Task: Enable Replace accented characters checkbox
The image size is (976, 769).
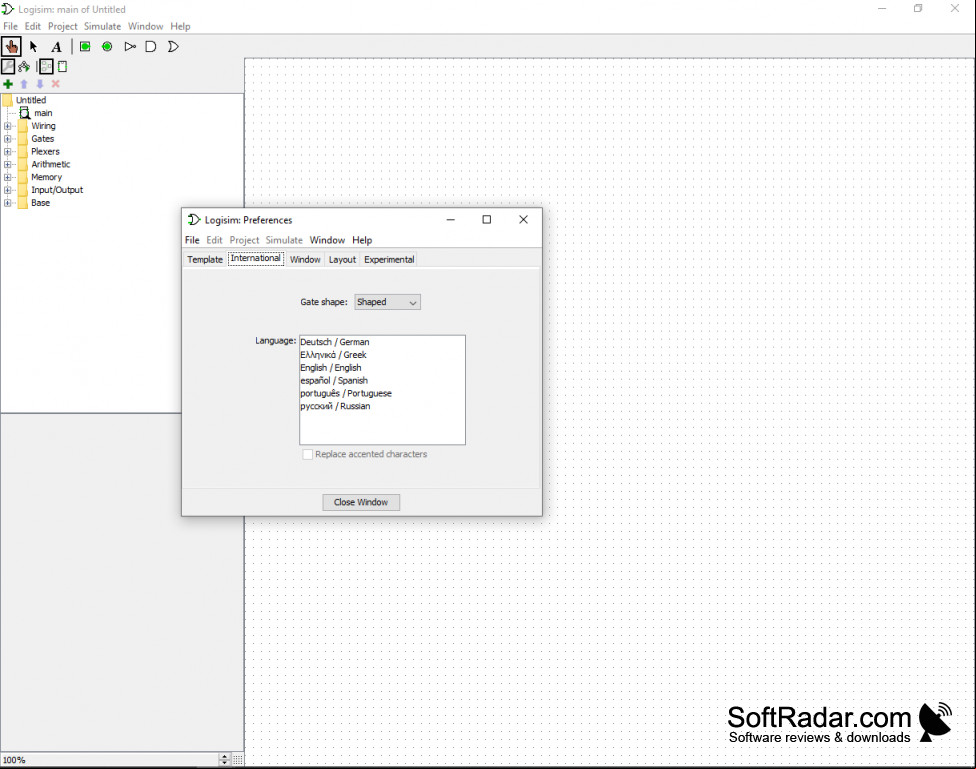Action: pos(307,455)
